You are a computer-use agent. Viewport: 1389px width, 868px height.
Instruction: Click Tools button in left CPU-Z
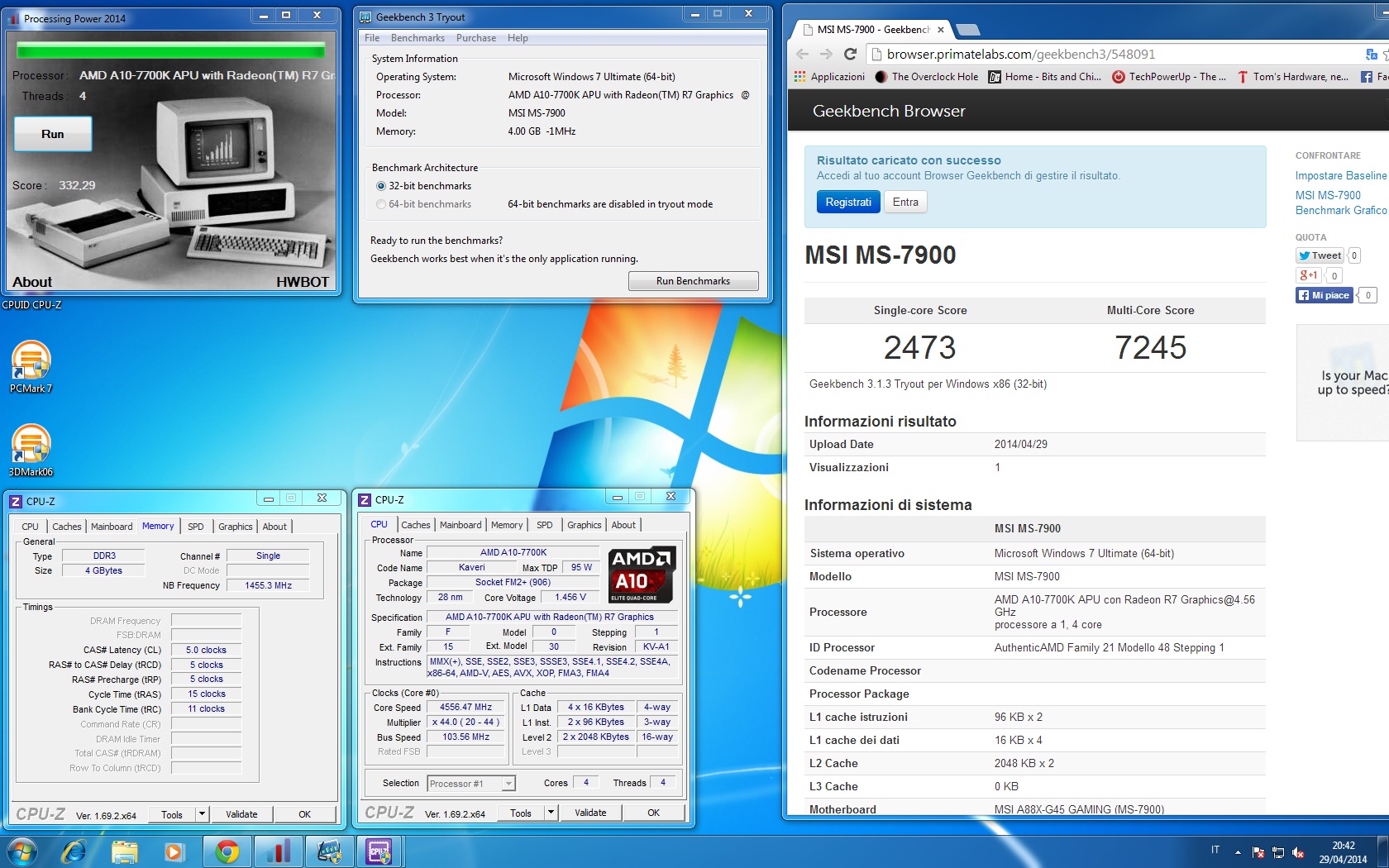coord(172,814)
